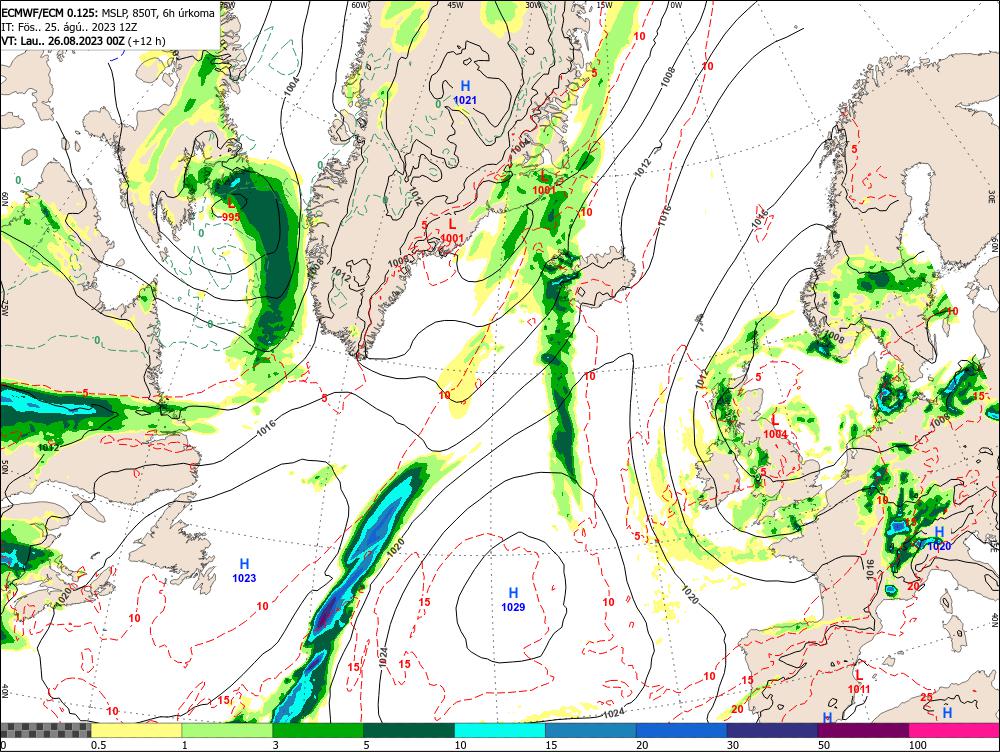Click the H 1023 high pressure marker

pos(244,571)
